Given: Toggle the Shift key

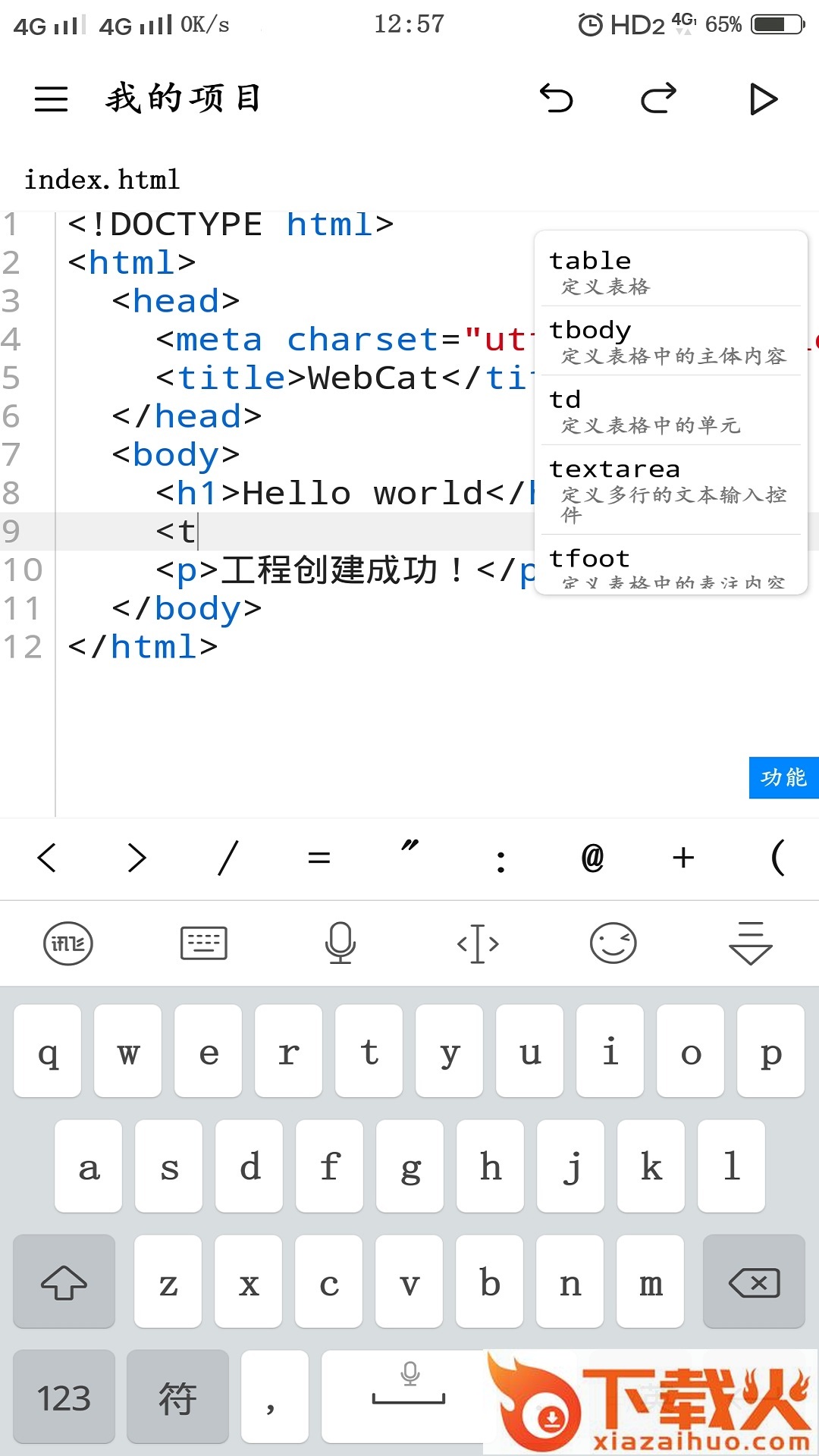Looking at the screenshot, I should tap(64, 1282).
